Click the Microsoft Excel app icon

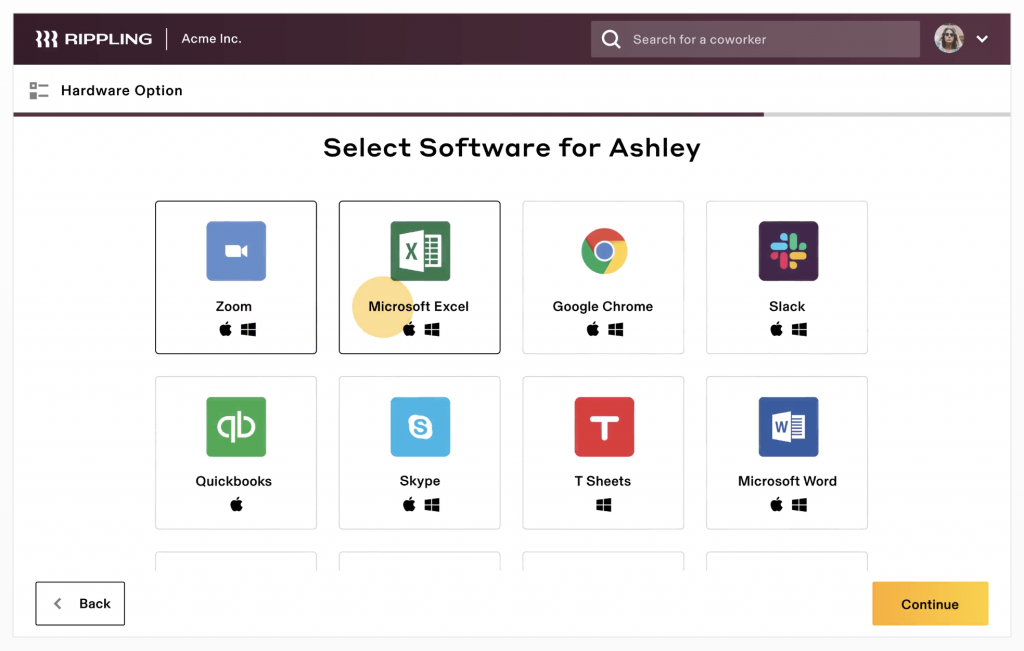click(420, 251)
